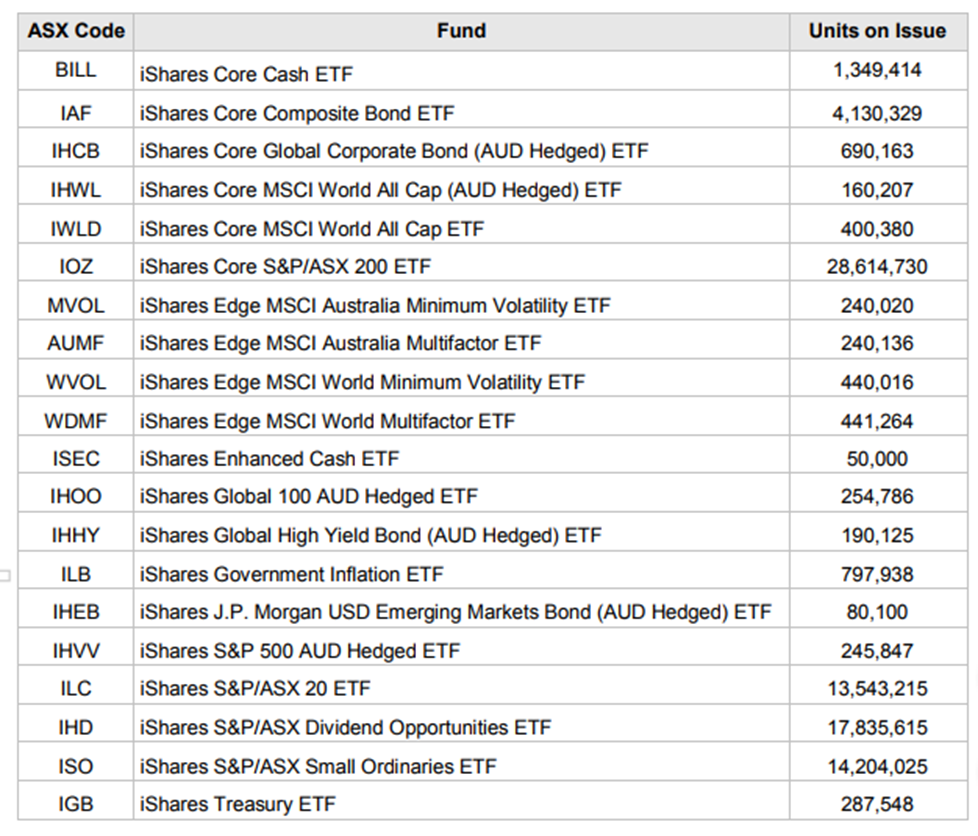
Task: Select the MVOL code cell
Action: 75,306
